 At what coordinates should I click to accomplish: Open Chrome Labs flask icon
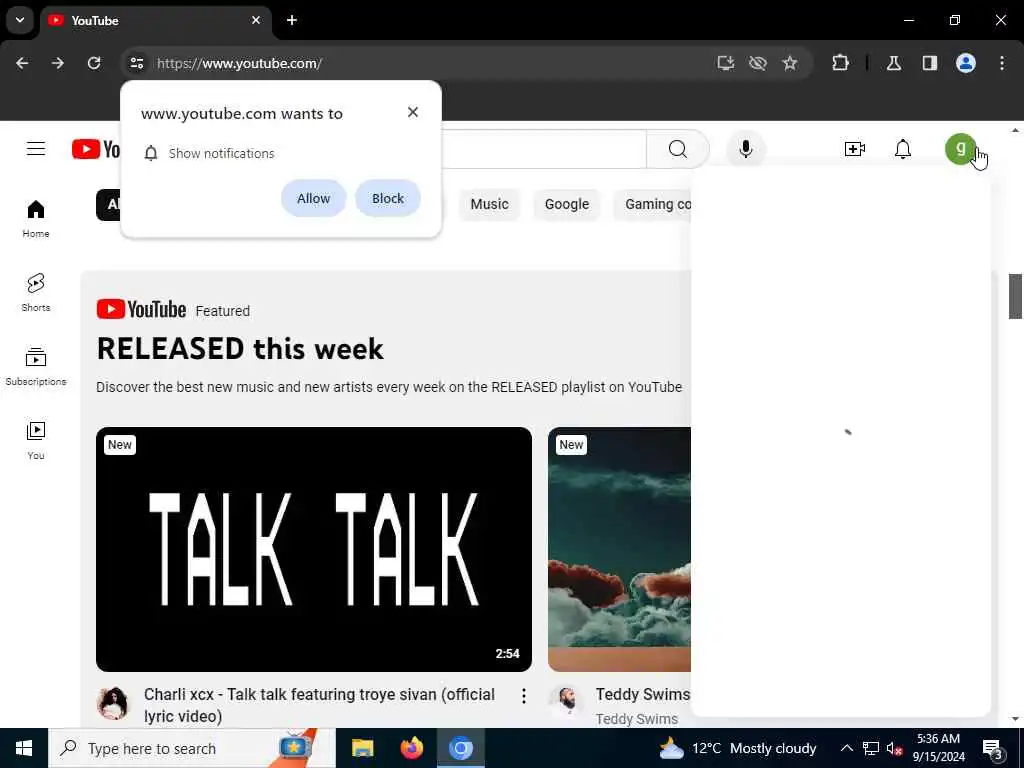tap(894, 63)
